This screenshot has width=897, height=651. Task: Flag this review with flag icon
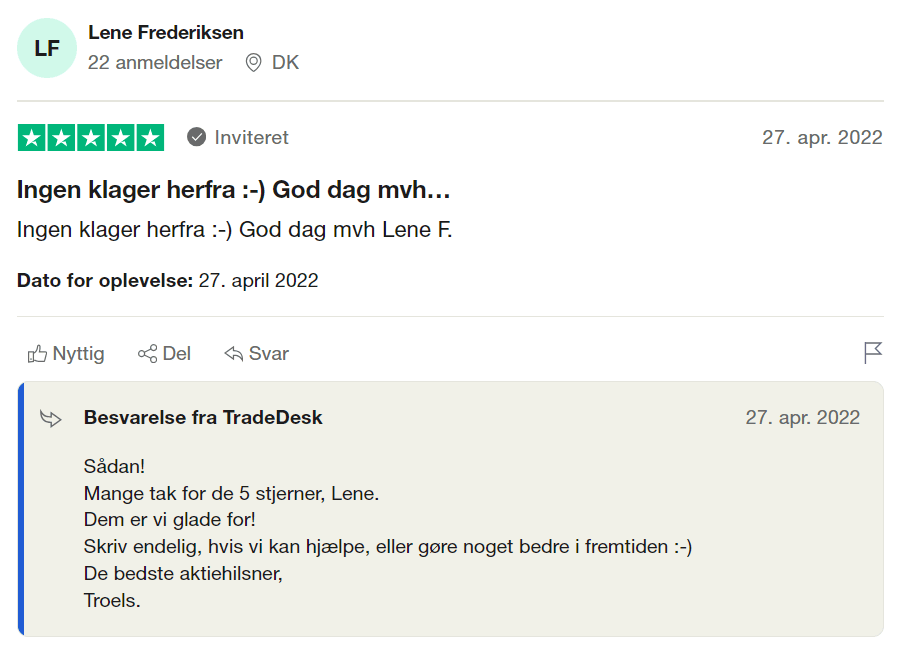coord(873,353)
